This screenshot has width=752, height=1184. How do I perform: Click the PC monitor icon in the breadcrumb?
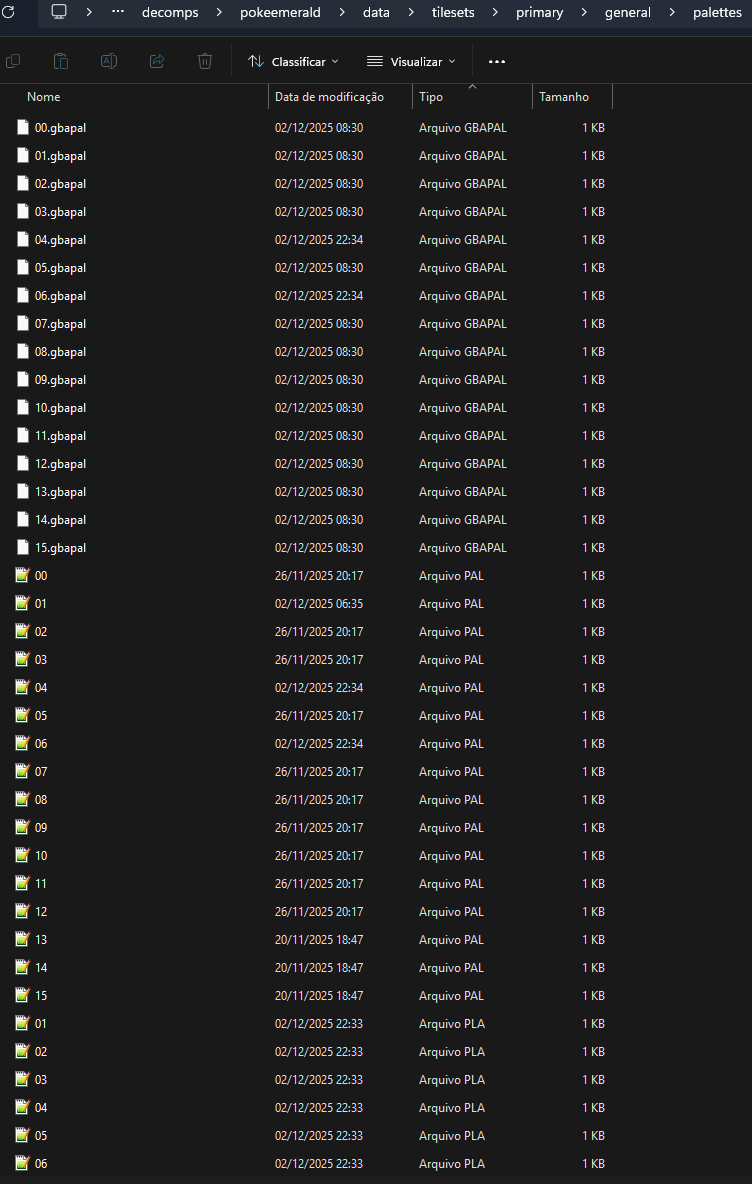coord(59,12)
